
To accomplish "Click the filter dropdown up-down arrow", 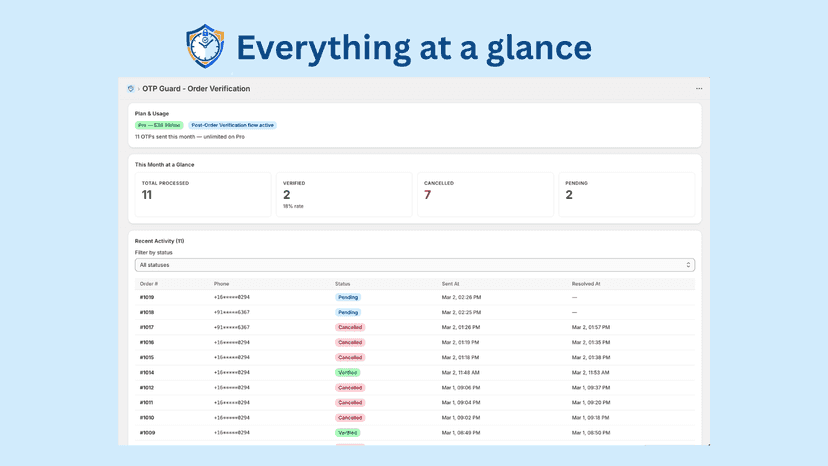I will 688,265.
